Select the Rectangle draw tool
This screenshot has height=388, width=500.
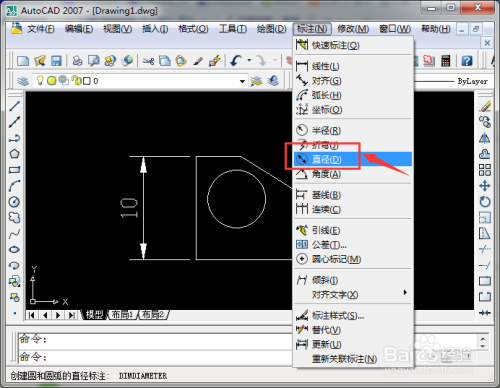click(14, 170)
